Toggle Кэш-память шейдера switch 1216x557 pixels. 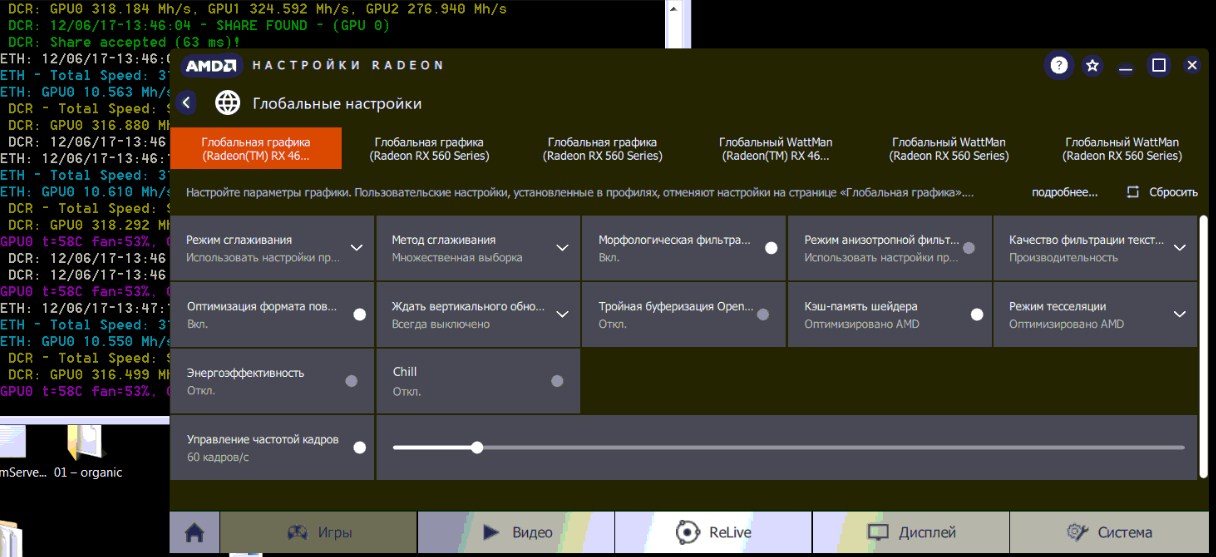pyautogui.click(x=977, y=314)
